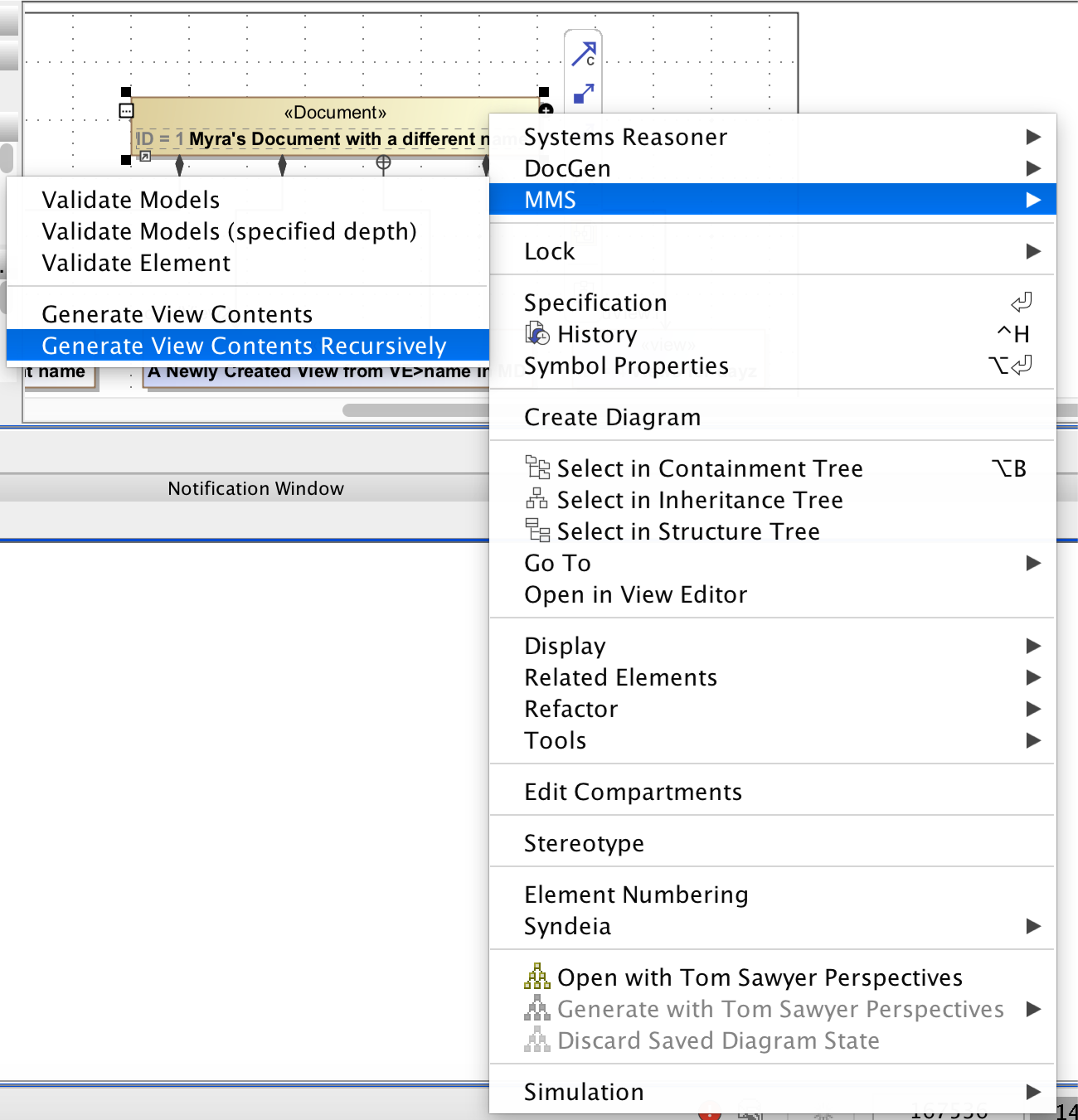The image size is (1078, 1120).
Task: Open the Refactor submenu
Action: point(772,709)
